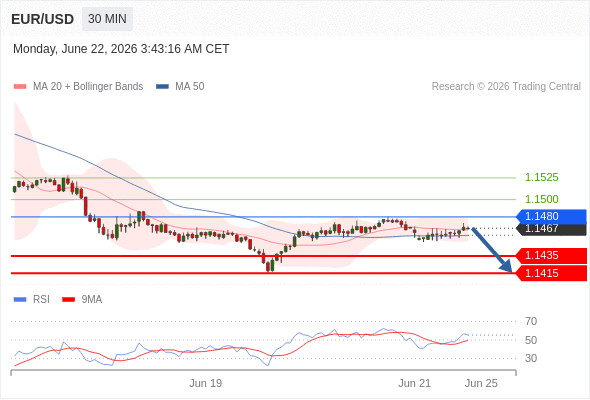Click the blue MA 50 legend swatch

162,87
